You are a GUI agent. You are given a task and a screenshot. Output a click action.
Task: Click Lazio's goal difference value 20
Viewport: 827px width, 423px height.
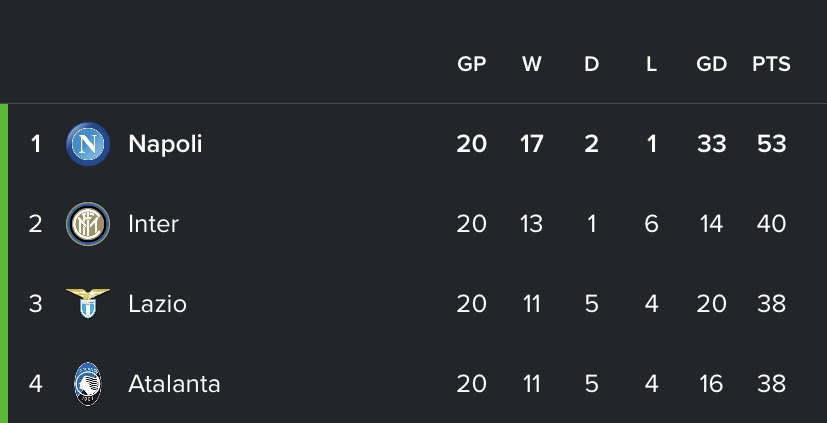point(711,304)
